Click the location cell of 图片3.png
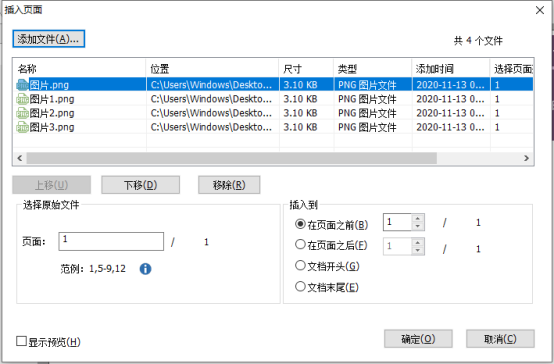Screen dimensions: 554x364 [x=212, y=127]
